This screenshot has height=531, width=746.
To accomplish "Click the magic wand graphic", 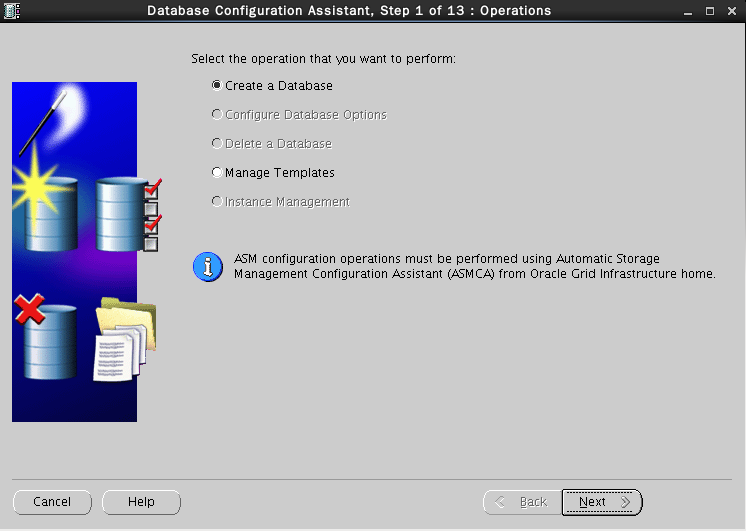I will pos(43,118).
